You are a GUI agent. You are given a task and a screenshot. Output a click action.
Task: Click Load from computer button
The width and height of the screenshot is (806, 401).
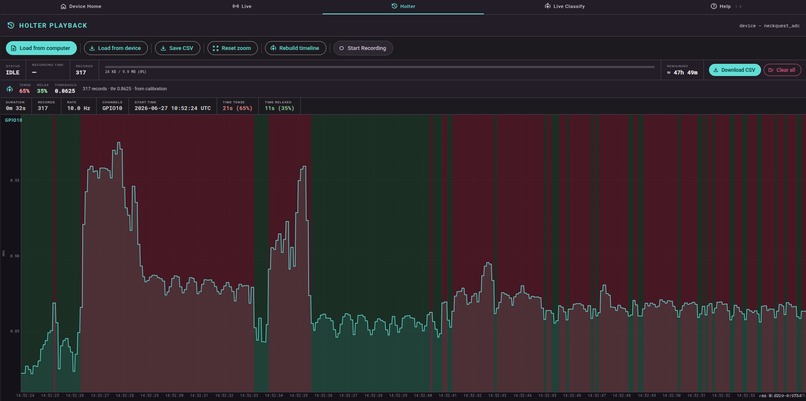pyautogui.click(x=41, y=48)
